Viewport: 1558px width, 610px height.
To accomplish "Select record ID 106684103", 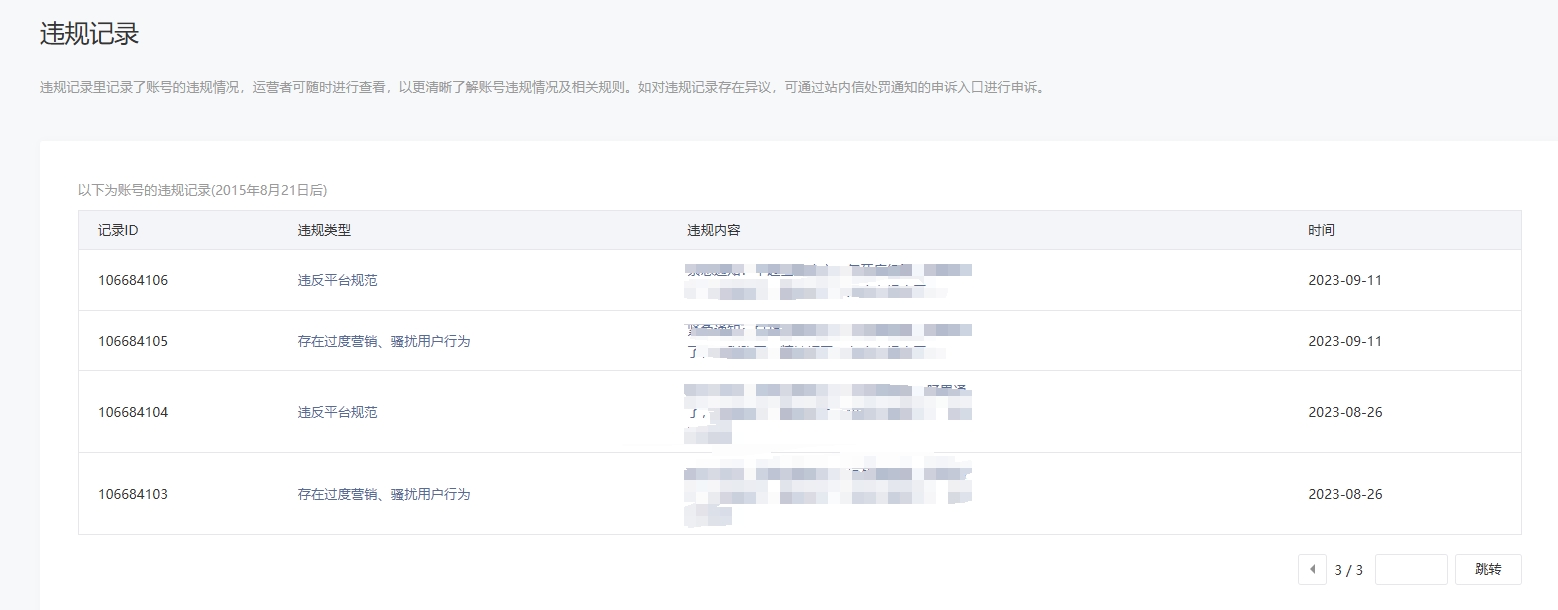I will [133, 494].
